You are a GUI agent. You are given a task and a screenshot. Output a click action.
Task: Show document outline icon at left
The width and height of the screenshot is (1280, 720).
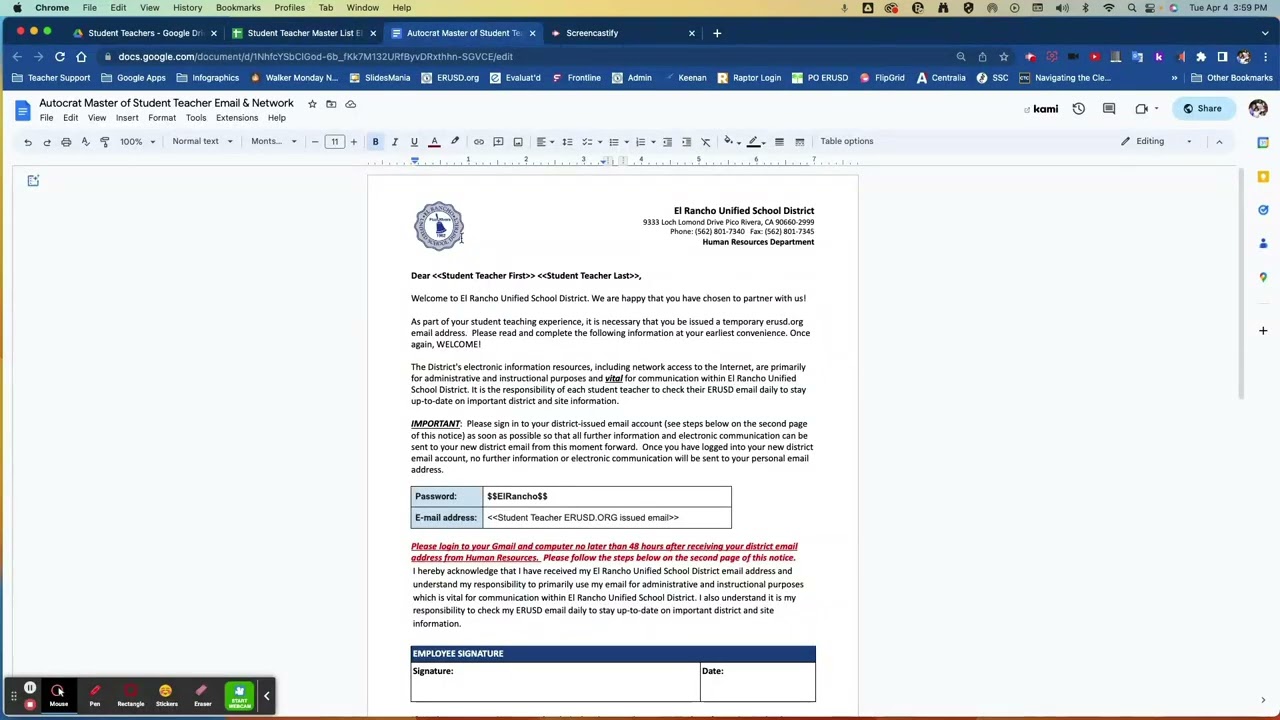click(33, 181)
